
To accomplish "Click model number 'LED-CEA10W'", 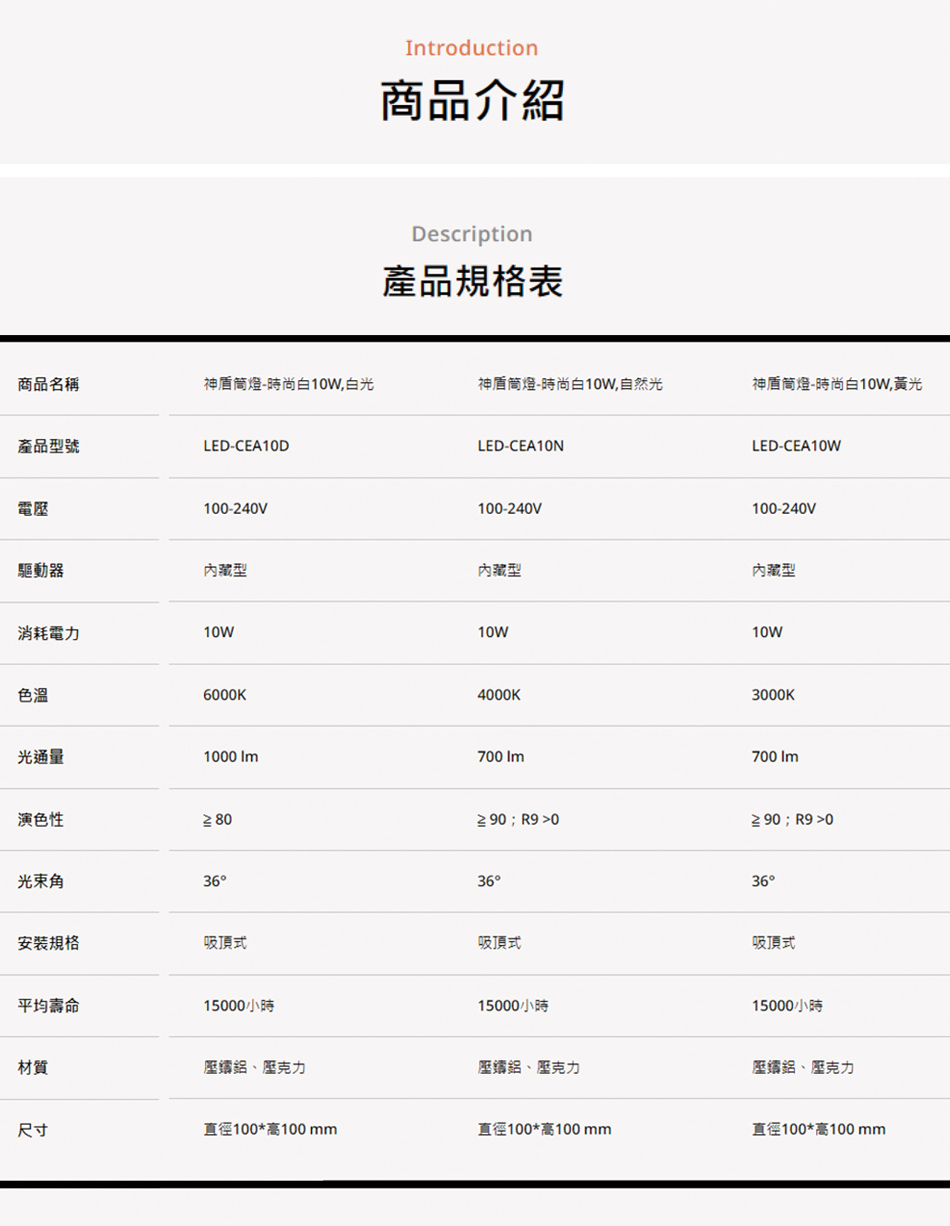I will [x=797, y=446].
